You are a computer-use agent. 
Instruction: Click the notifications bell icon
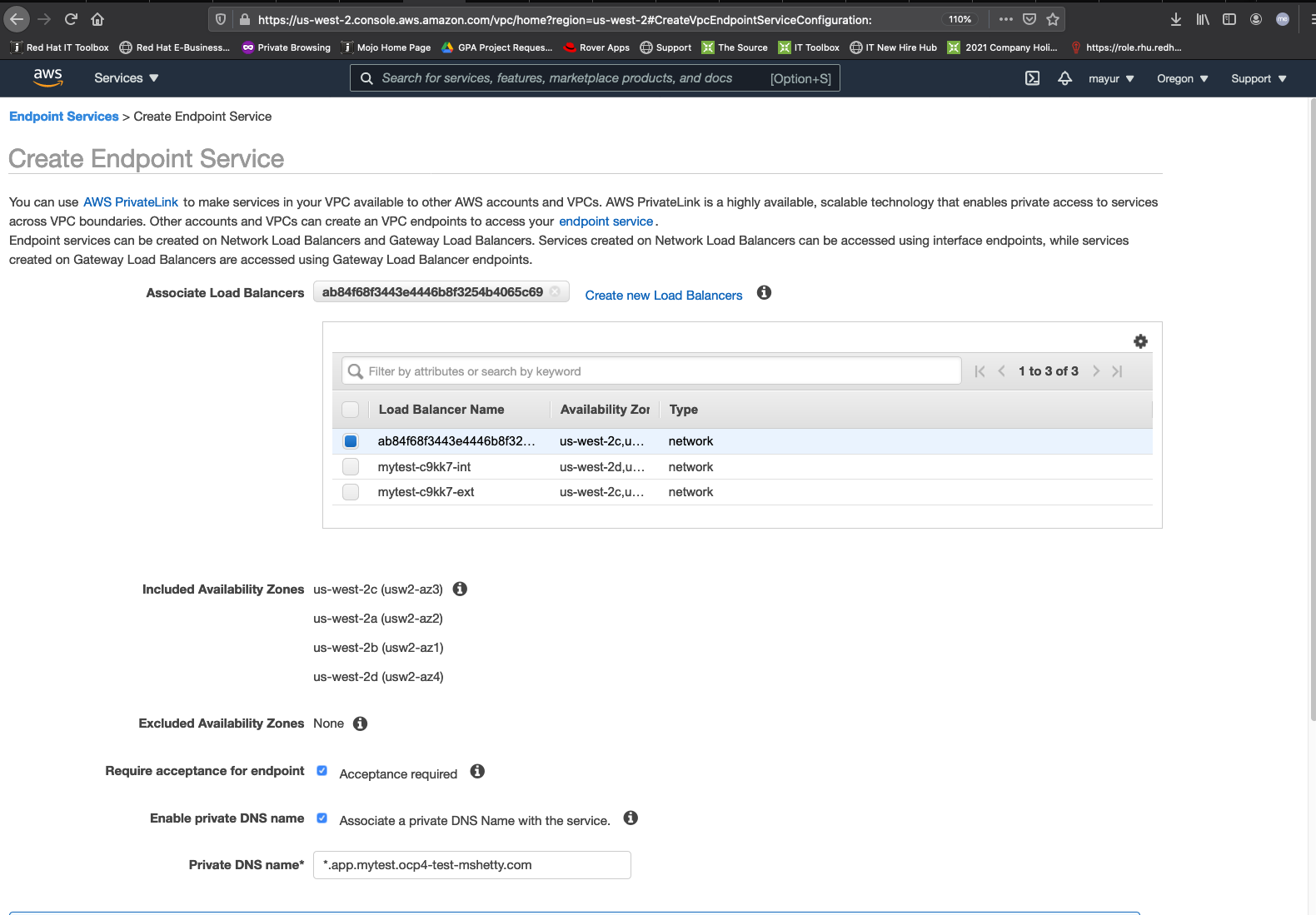tap(1064, 78)
